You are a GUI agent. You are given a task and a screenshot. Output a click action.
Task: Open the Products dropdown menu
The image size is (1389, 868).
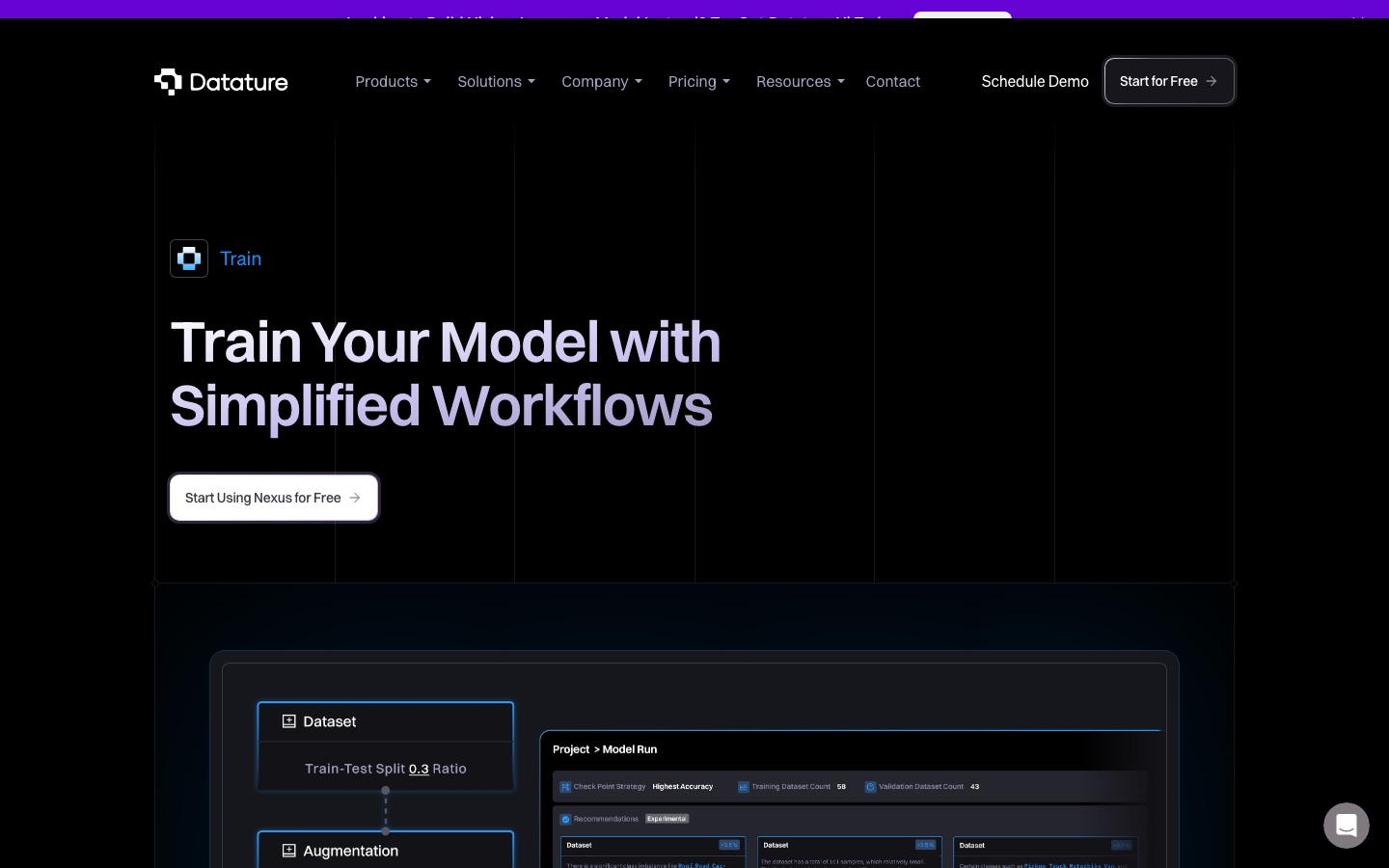(393, 82)
